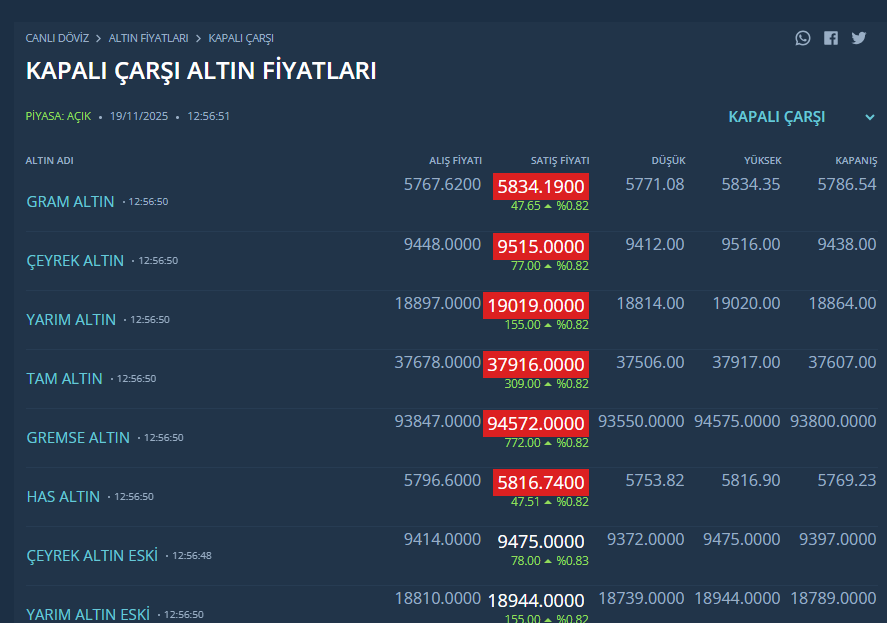The image size is (887, 623).
Task: Open Çeyrek Altın Eski details
Action: pos(92,555)
